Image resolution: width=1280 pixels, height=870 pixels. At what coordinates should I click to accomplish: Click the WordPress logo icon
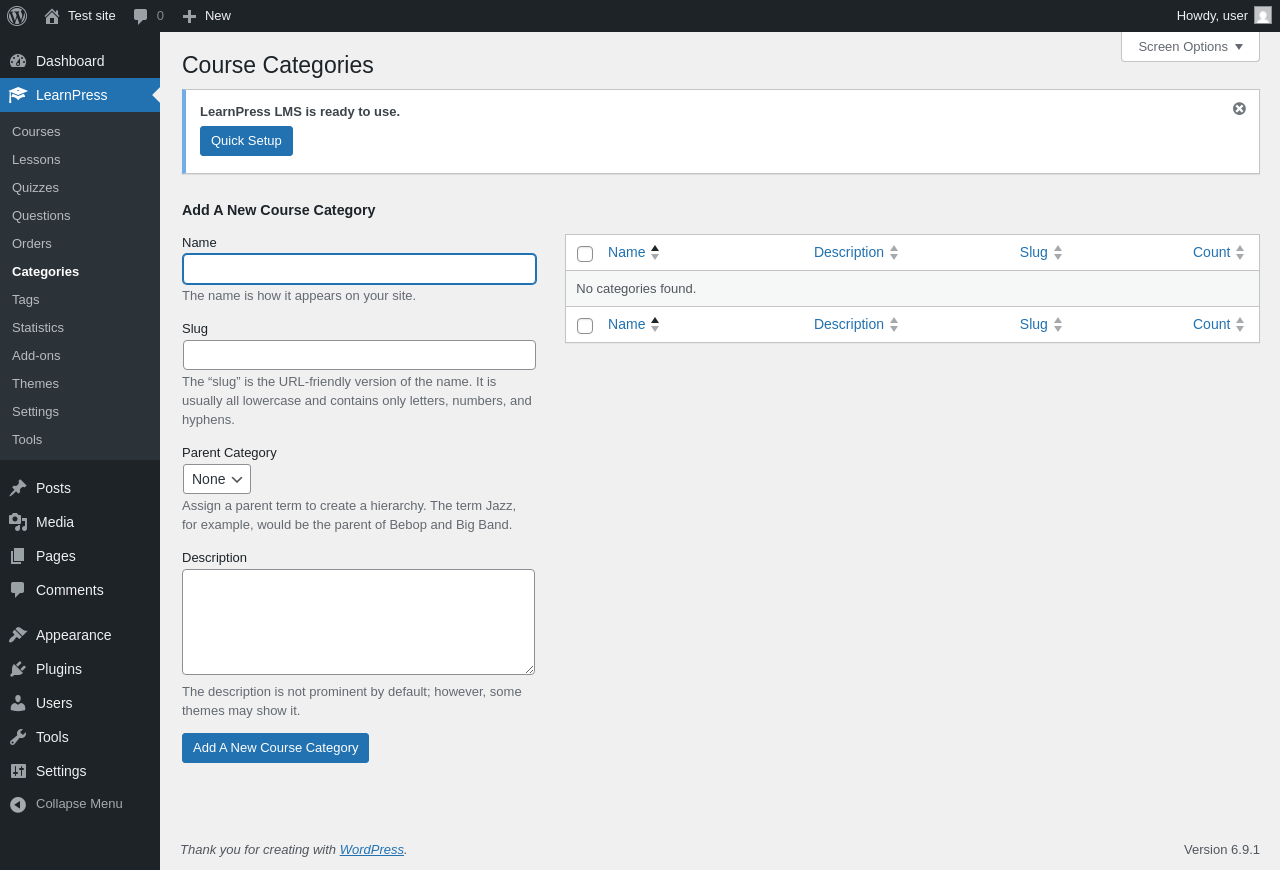[17, 16]
